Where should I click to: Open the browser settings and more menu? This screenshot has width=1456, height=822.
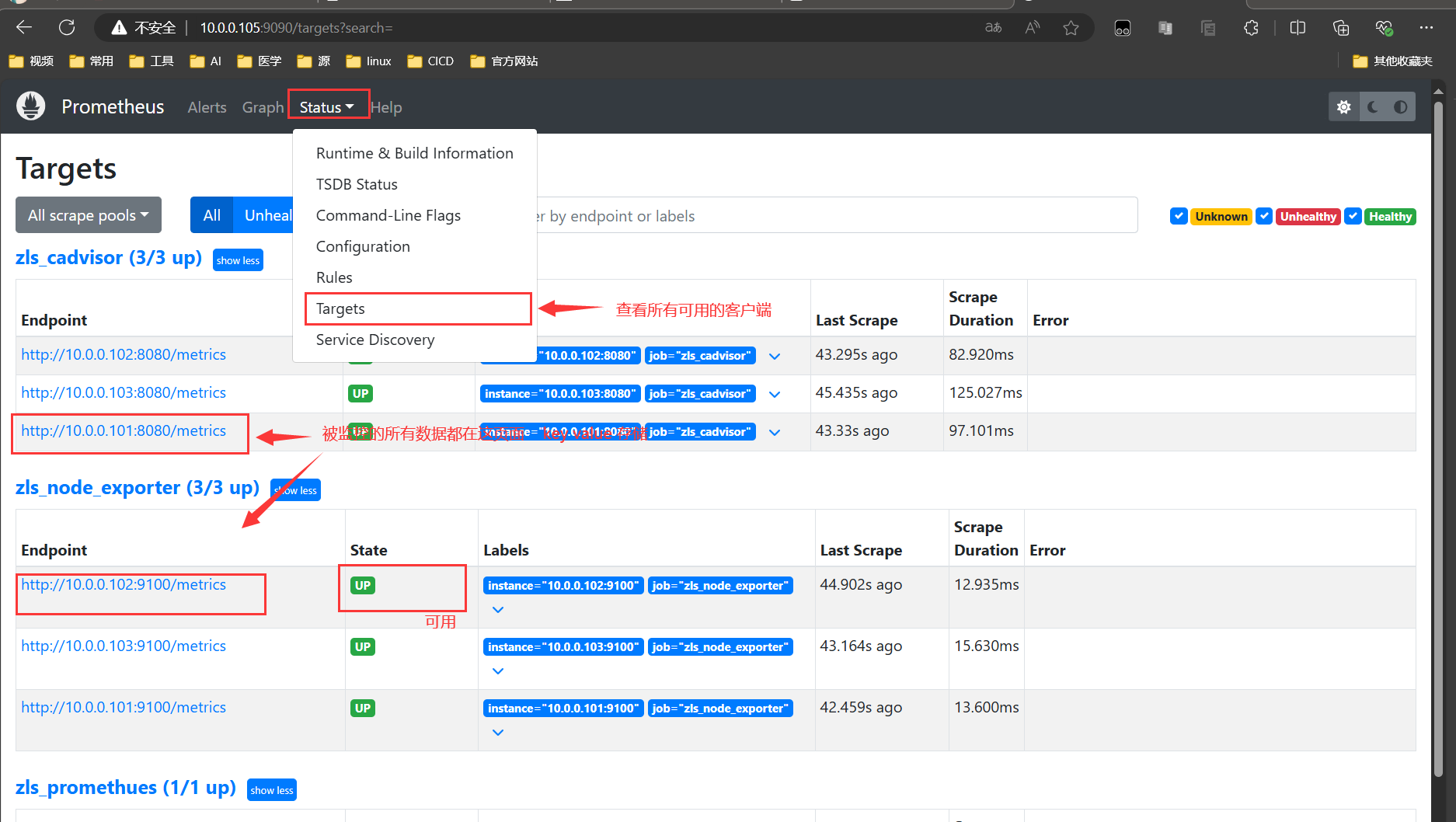(1426, 28)
